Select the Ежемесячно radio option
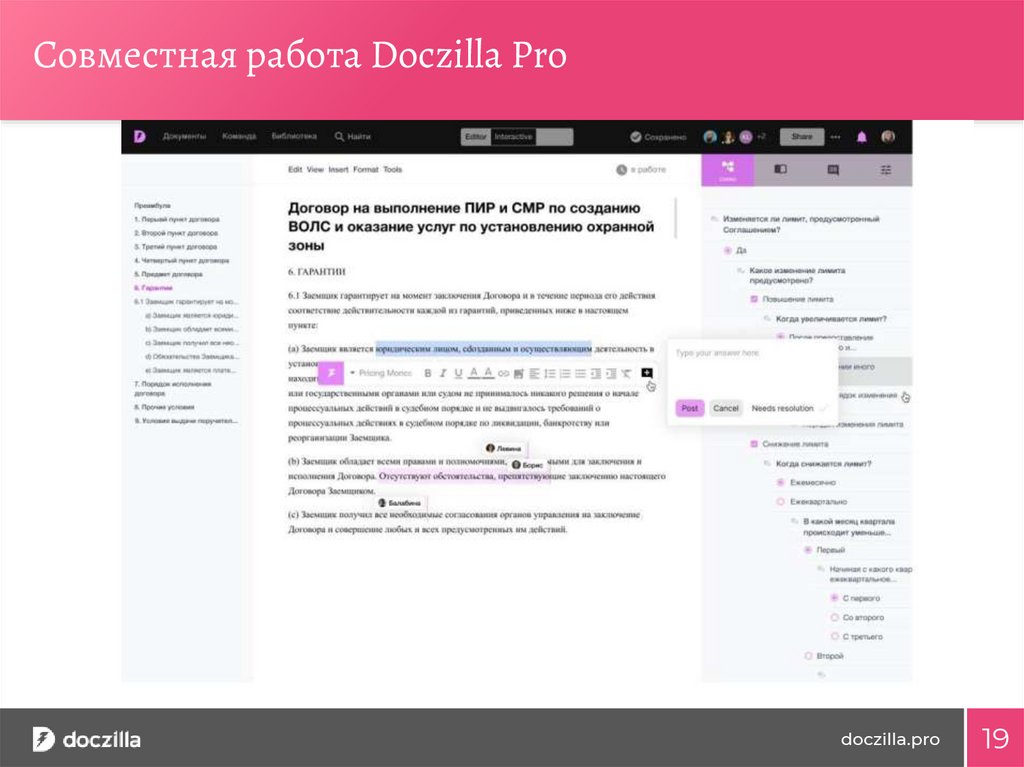This screenshot has height=767, width=1024. pyautogui.click(x=780, y=482)
